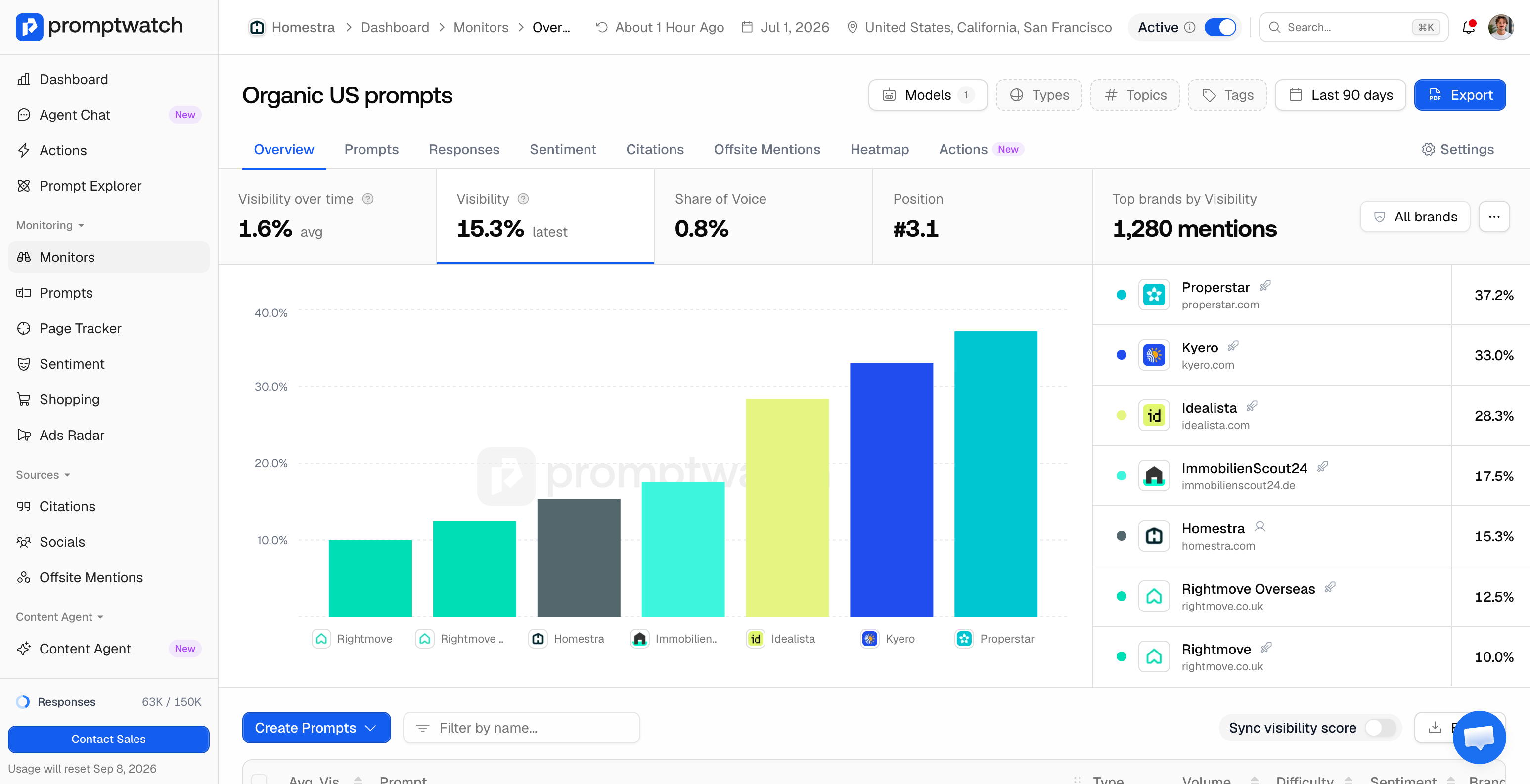Screen dimensions: 1530x784
Task: Switch to the Heatmap tab
Action: pyautogui.click(x=880, y=150)
